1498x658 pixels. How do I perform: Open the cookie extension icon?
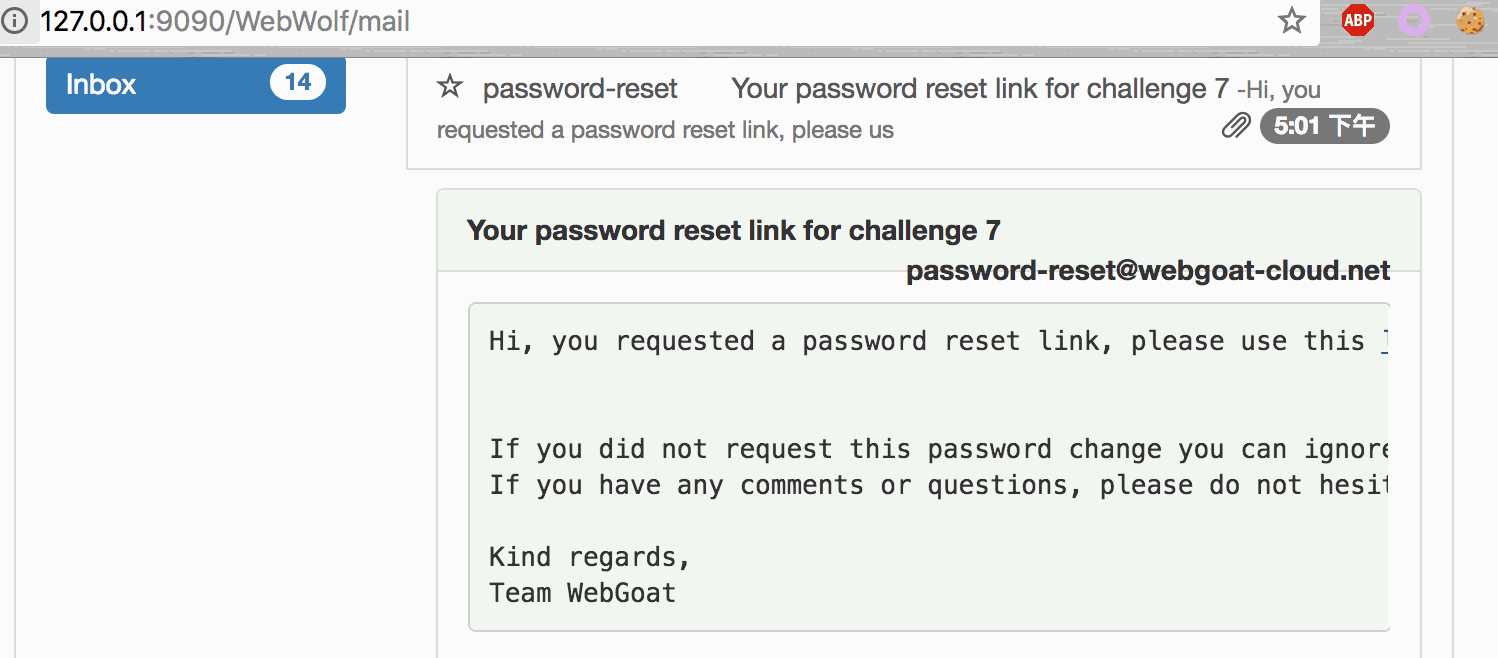(x=1470, y=20)
